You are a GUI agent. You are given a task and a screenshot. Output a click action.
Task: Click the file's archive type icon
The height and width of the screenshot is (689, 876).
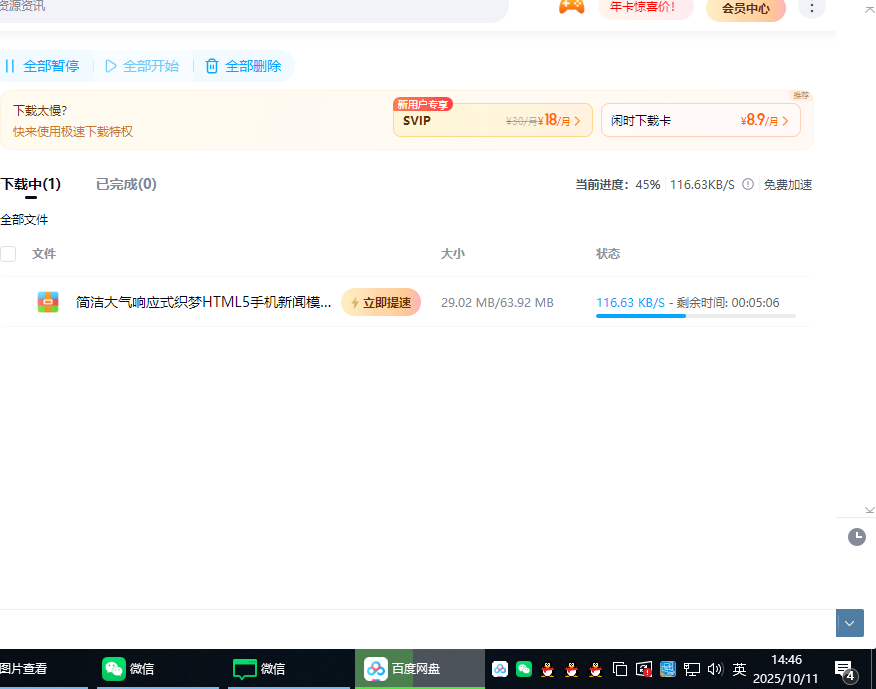[48, 302]
